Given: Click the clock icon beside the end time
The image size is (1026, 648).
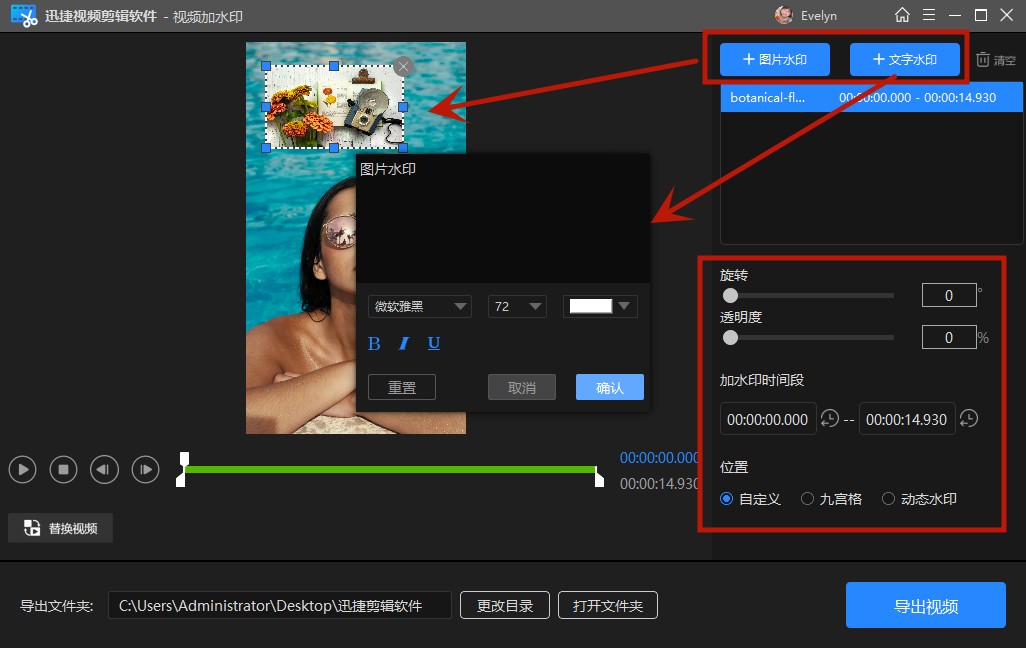Looking at the screenshot, I should coord(968,419).
